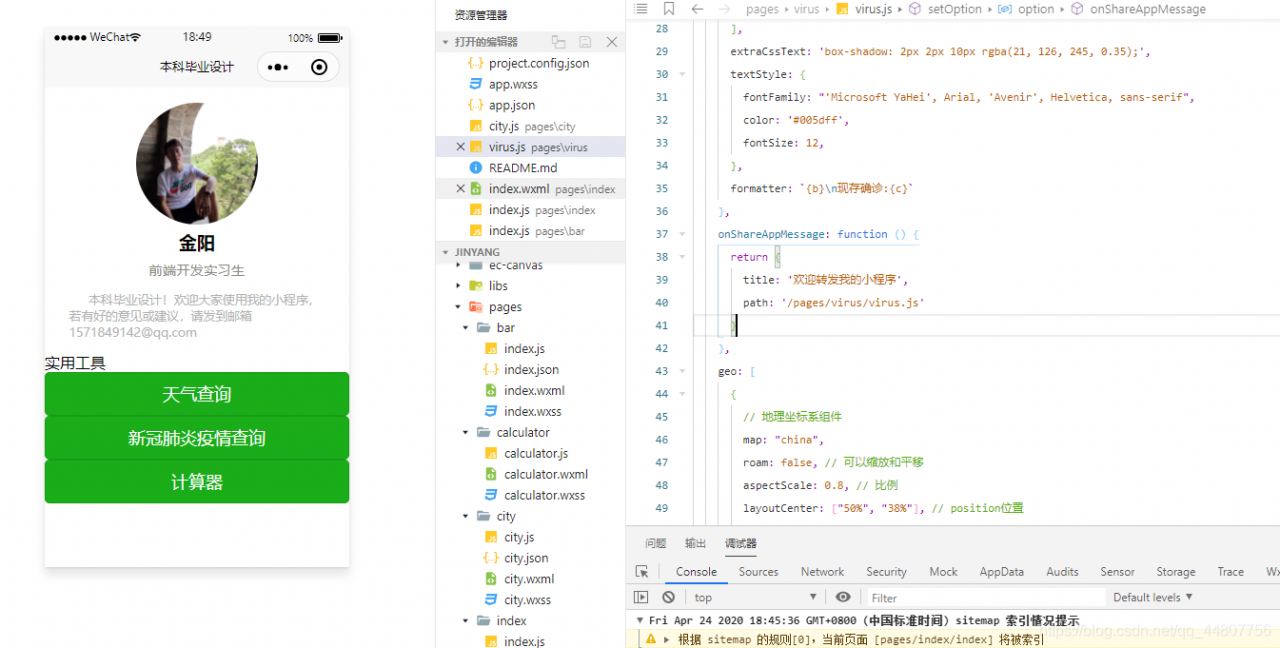This screenshot has height=648, width=1280.
Task: Open the top context dropdown
Action: [x=755, y=597]
